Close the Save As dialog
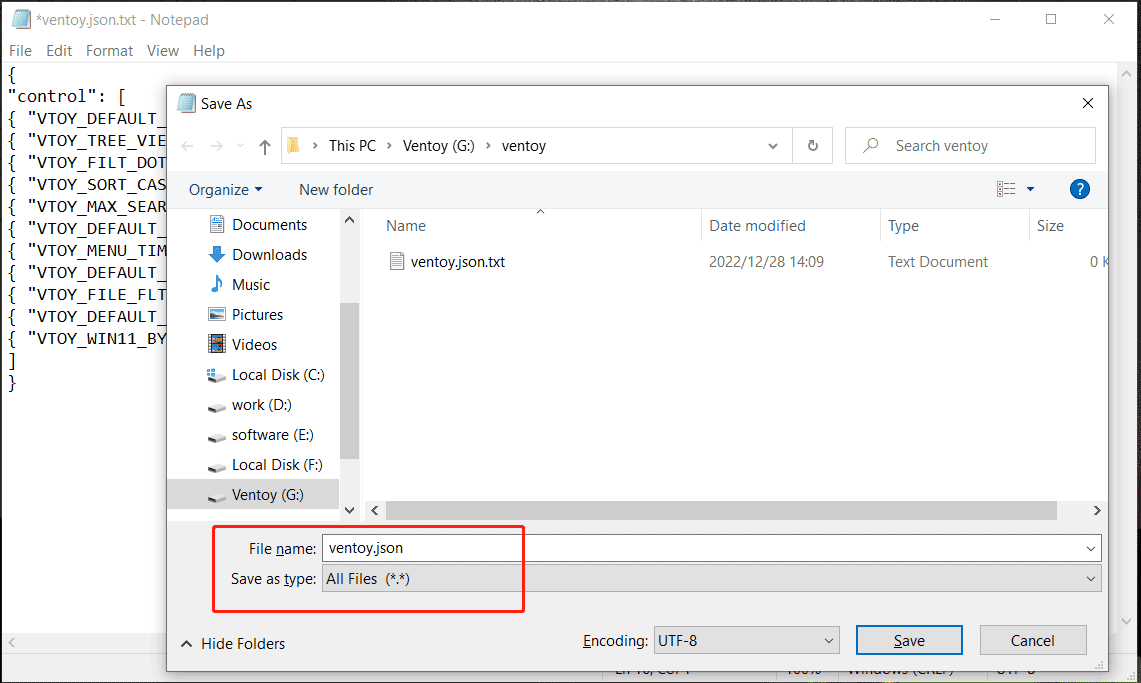Viewport: 1141px width, 683px height. click(1088, 103)
